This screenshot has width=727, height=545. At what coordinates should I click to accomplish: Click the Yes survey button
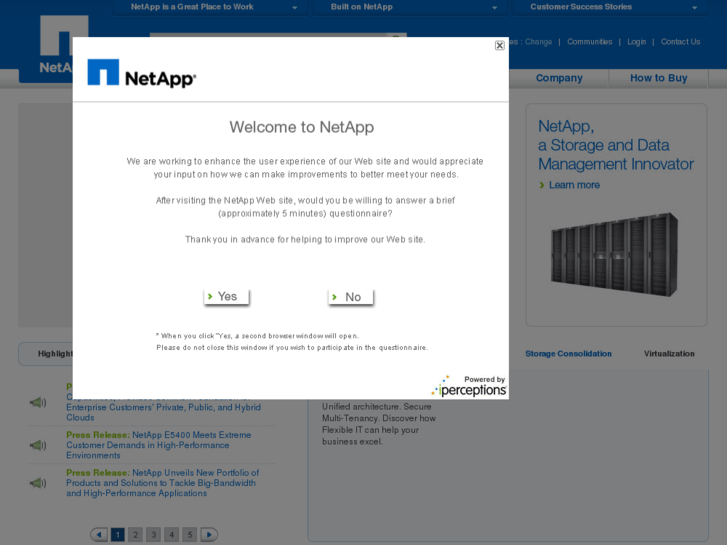(227, 297)
